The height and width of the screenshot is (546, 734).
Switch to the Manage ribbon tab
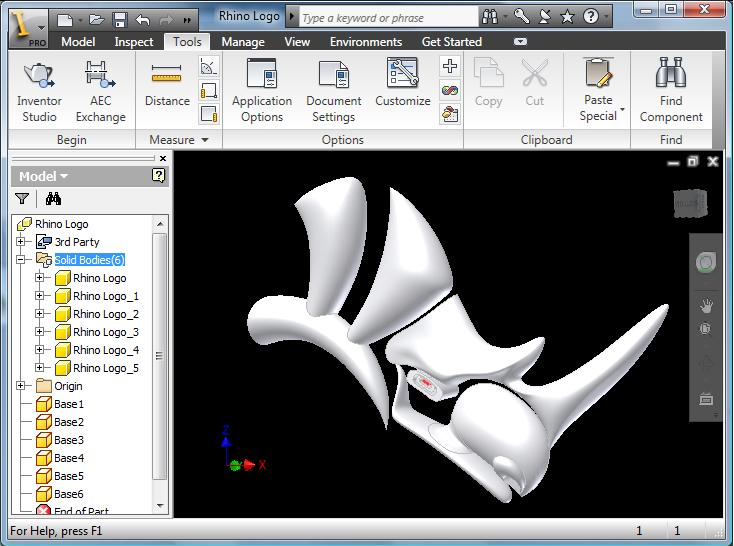[x=243, y=42]
